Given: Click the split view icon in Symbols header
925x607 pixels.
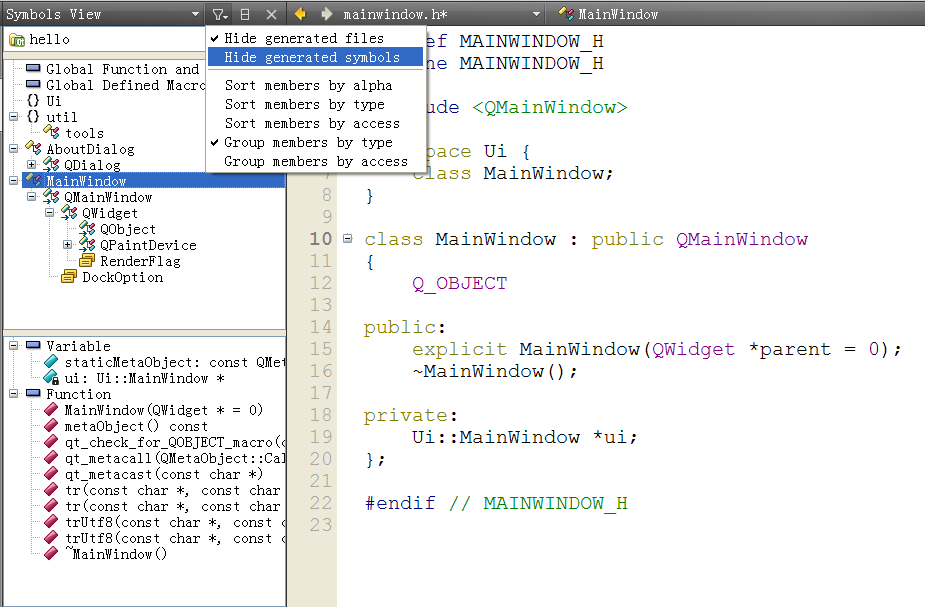Looking at the screenshot, I should coord(245,14).
